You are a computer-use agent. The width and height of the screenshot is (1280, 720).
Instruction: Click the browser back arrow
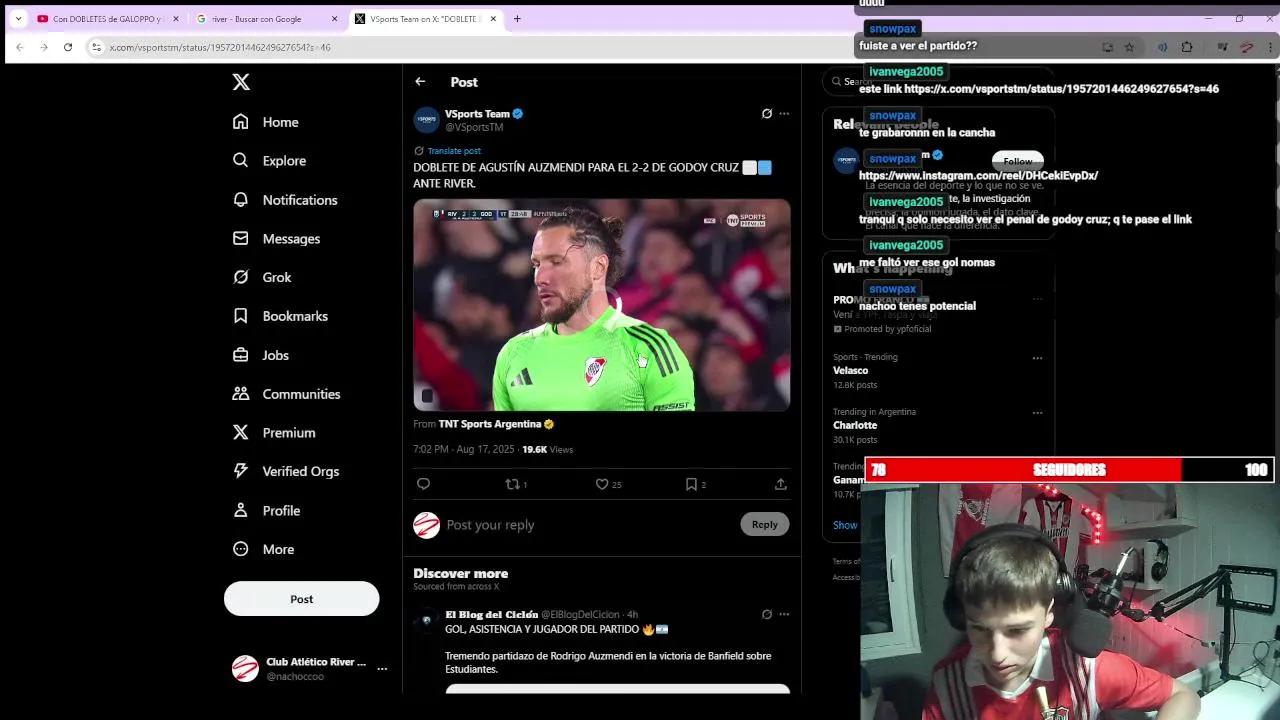(19, 47)
